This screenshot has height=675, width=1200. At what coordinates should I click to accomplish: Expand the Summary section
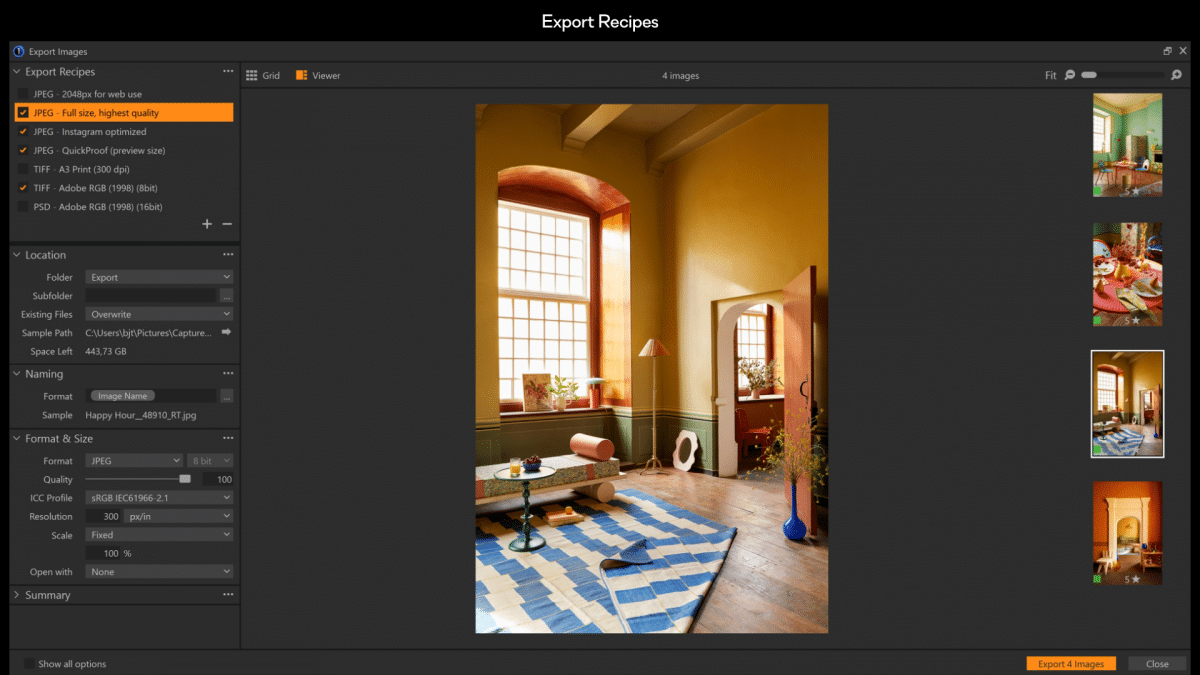[16, 594]
